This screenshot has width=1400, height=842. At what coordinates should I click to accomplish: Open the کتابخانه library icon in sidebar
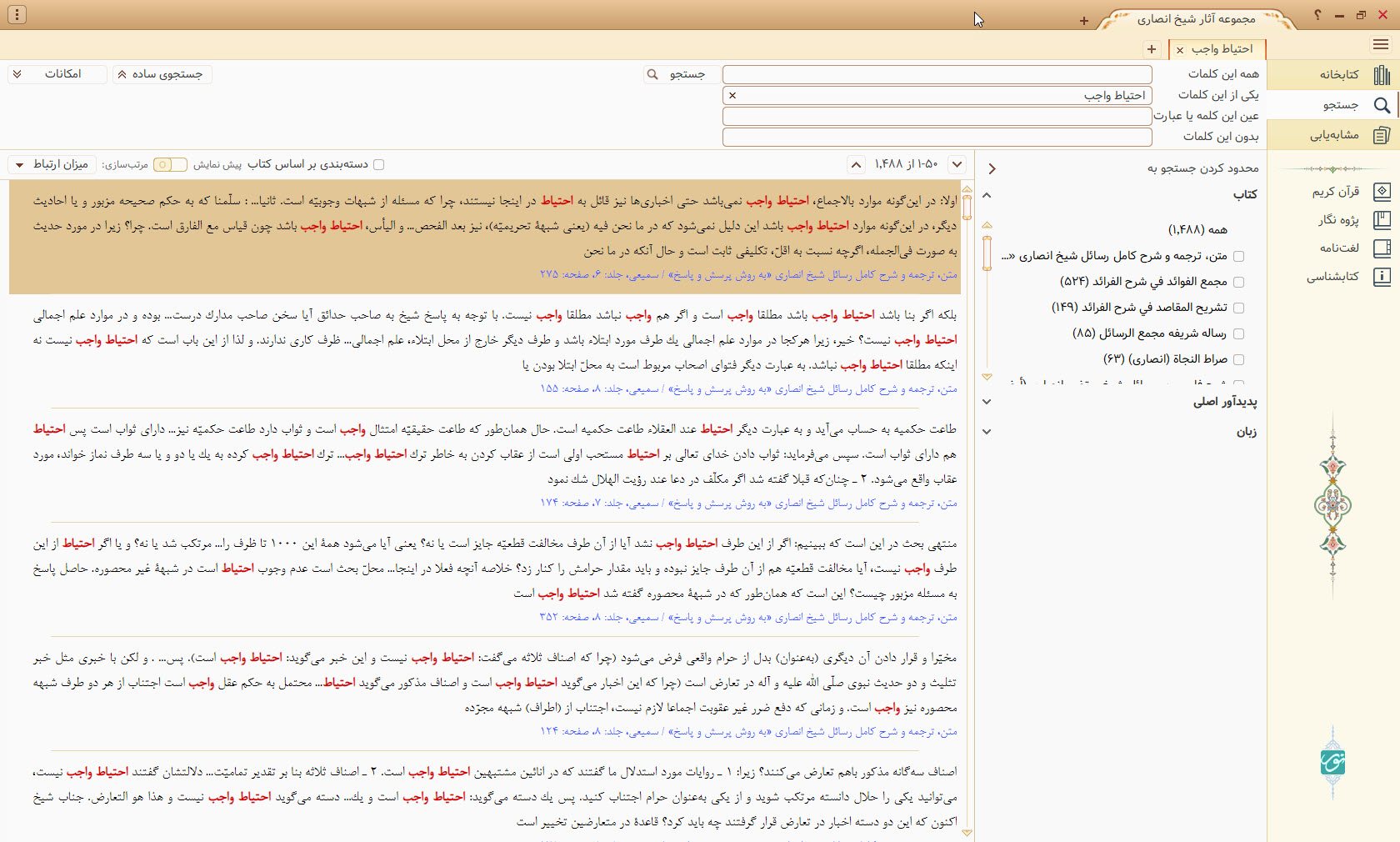1382,75
